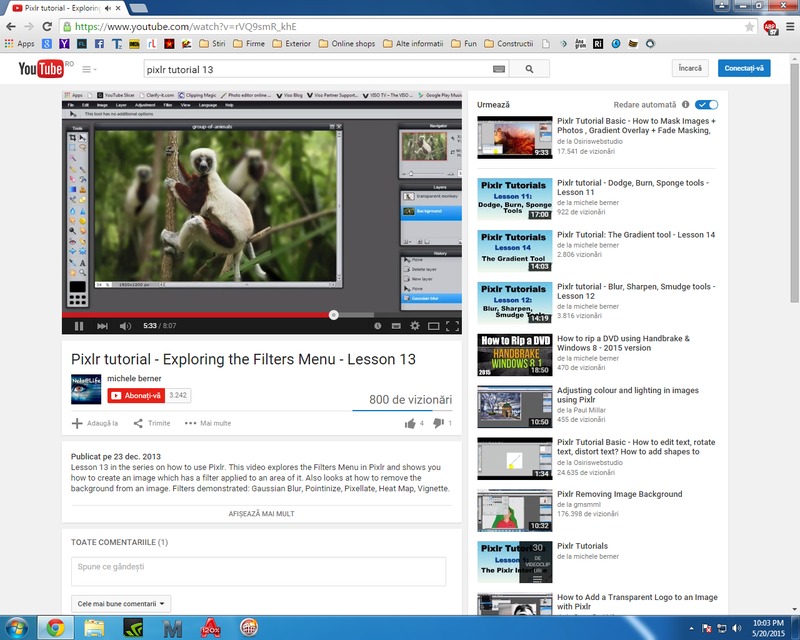Skip to next video in player
This screenshot has height=640, width=800.
103,326
